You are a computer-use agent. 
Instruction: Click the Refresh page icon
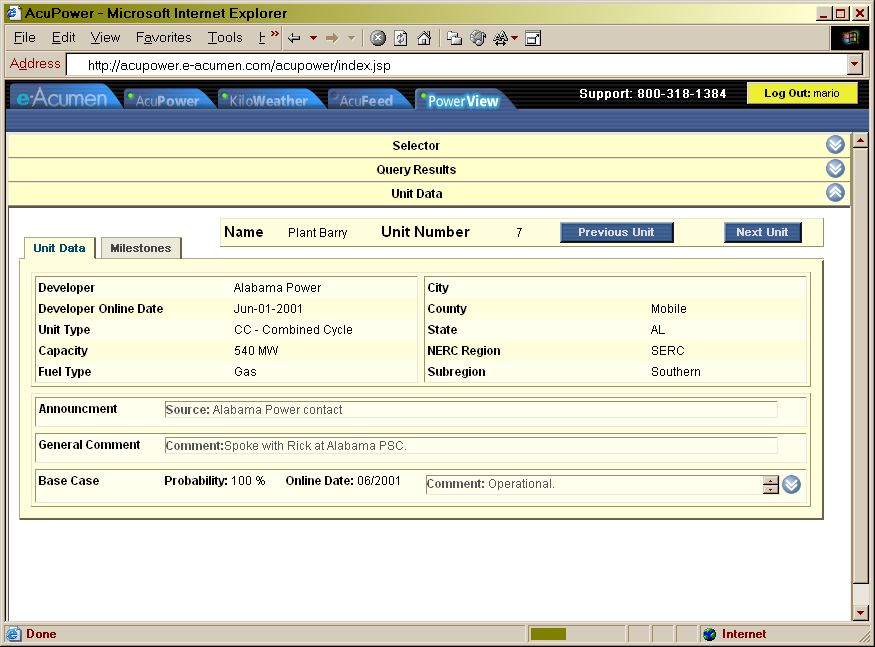point(401,37)
